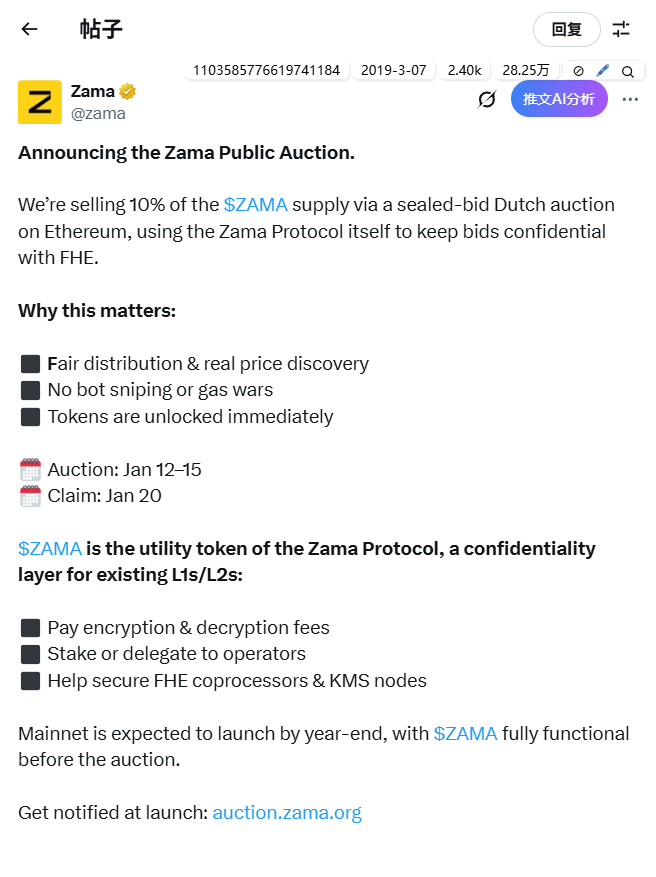Click the $ZAMA cashtag in first paragraph
The width and height of the screenshot is (656, 877).
pyautogui.click(x=255, y=205)
